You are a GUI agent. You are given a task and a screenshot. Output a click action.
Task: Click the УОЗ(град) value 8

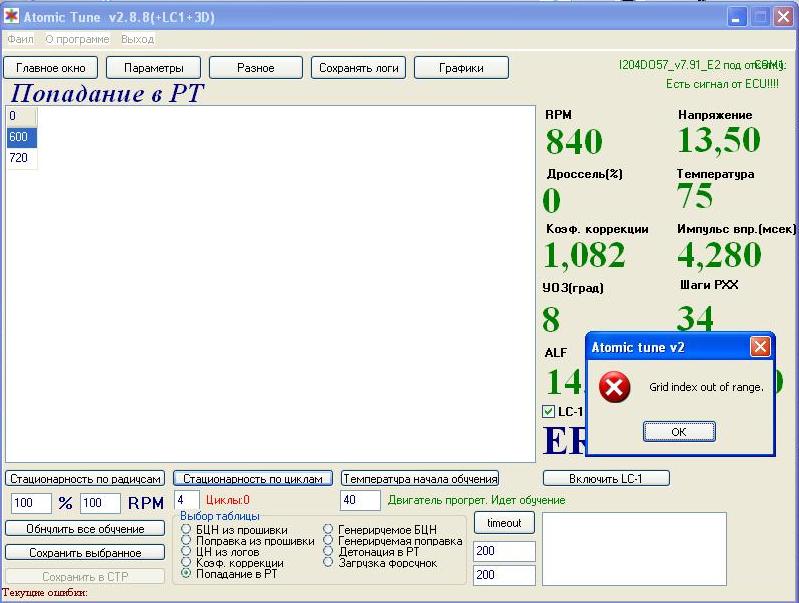click(551, 320)
